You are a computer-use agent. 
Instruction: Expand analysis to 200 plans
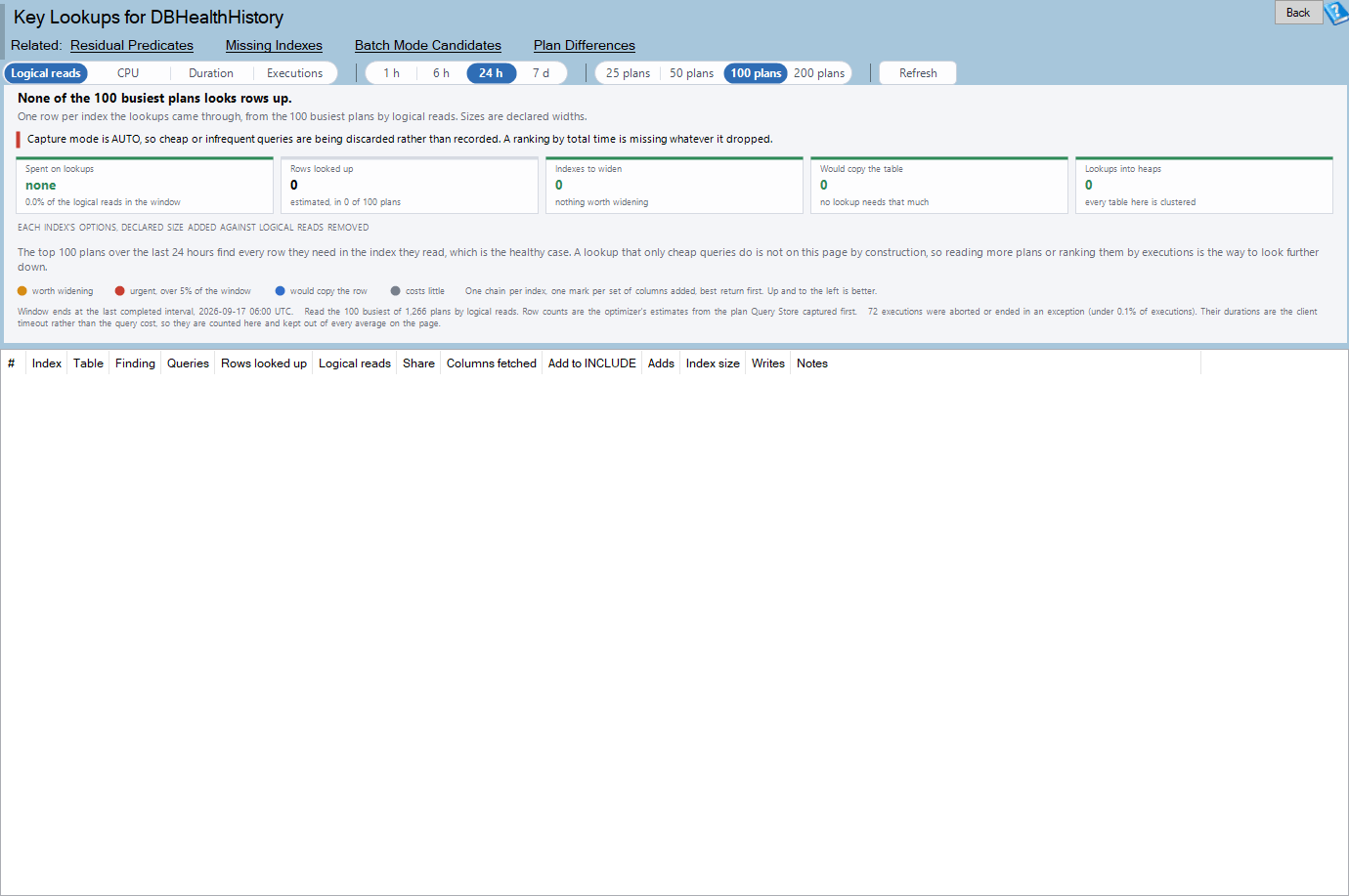pyautogui.click(x=819, y=73)
